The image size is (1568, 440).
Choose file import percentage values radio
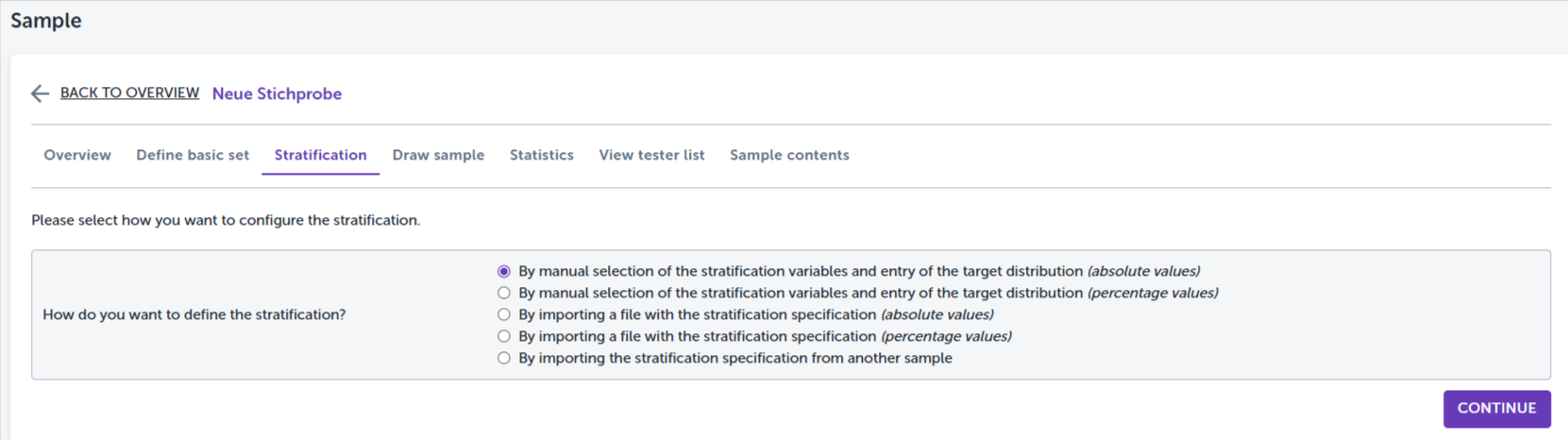[x=504, y=337]
